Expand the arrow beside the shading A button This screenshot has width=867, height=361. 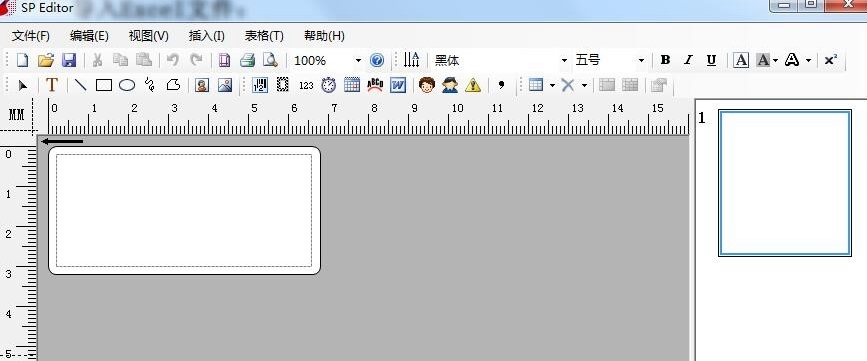click(775, 60)
